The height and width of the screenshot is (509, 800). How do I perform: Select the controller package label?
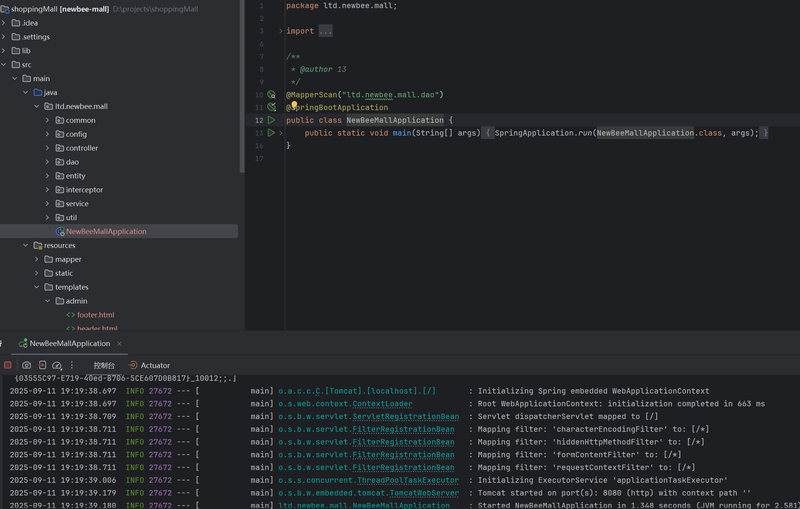click(x=82, y=148)
